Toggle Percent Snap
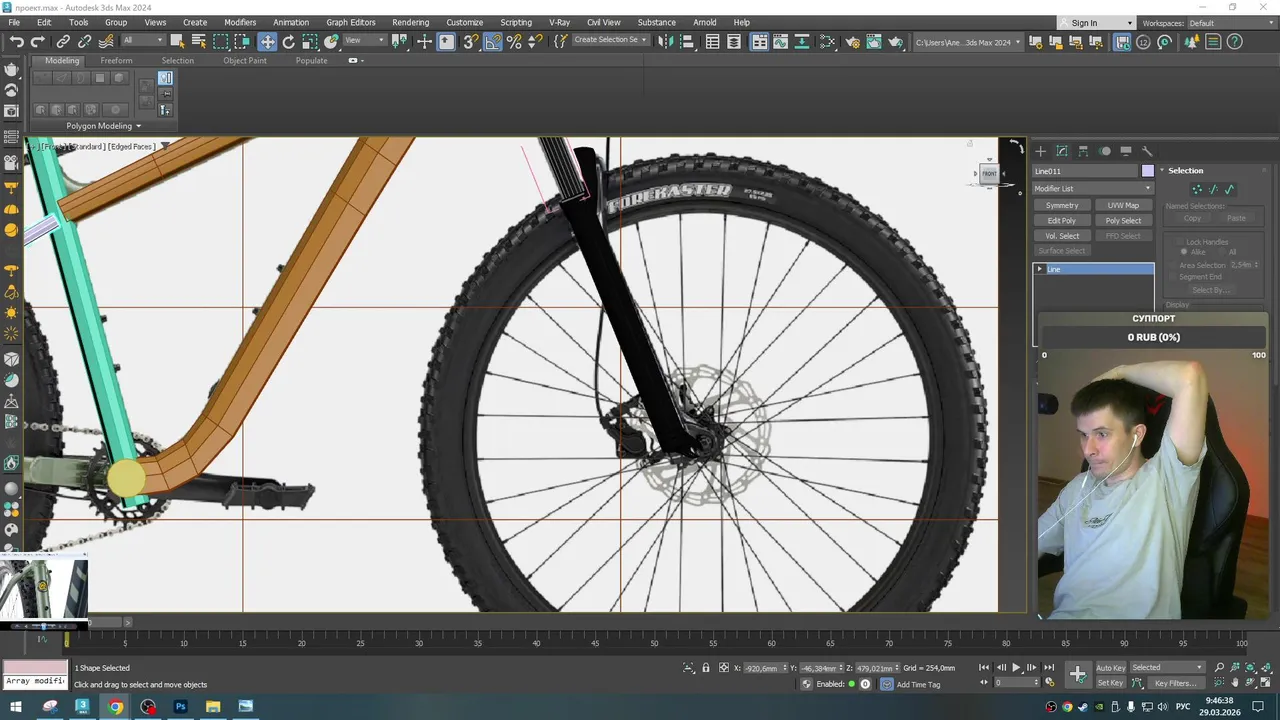Screen dimensions: 1280x720 514,42
